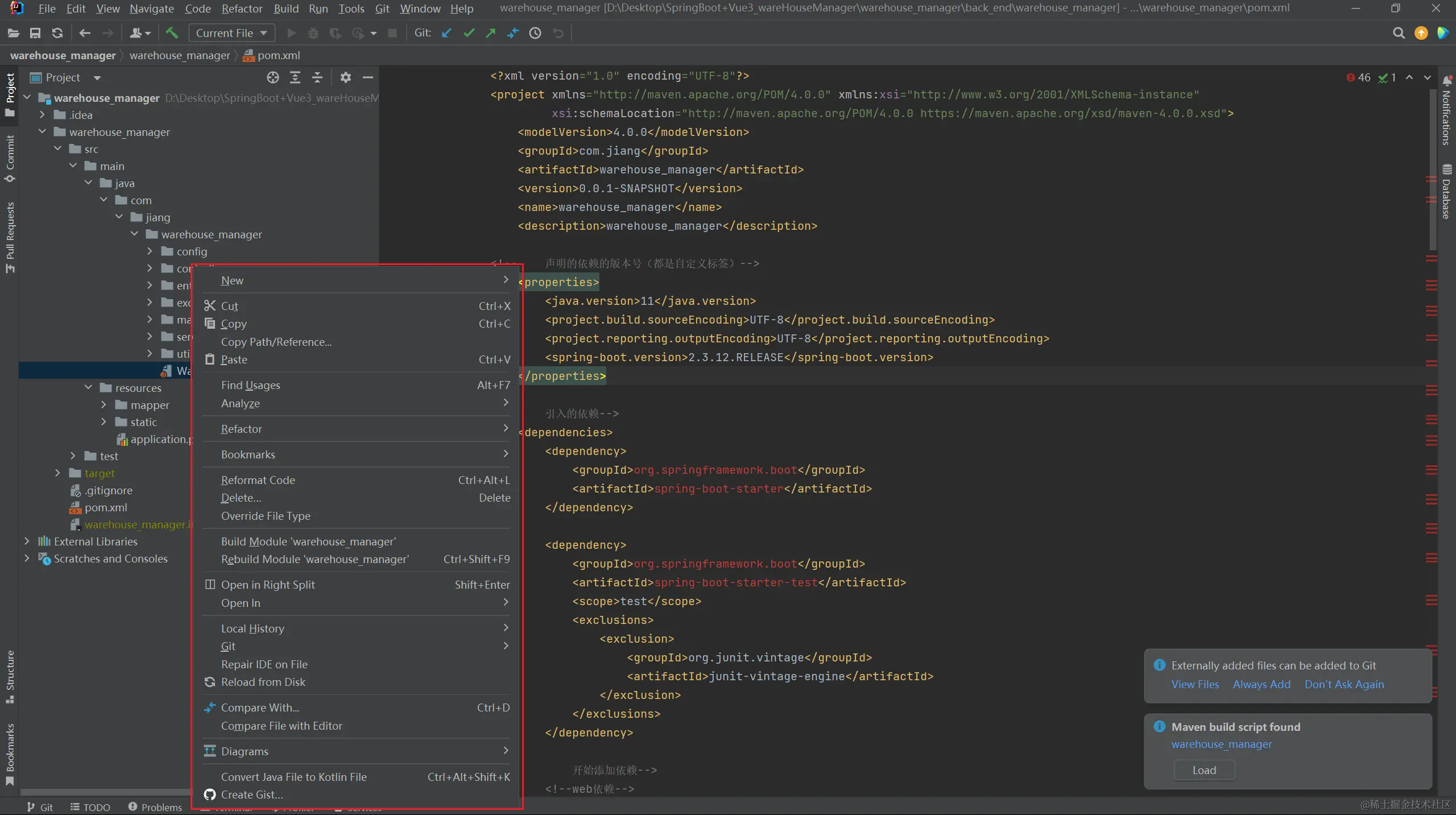Click Always Add link in notification
The image size is (1456, 815).
tap(1261, 684)
